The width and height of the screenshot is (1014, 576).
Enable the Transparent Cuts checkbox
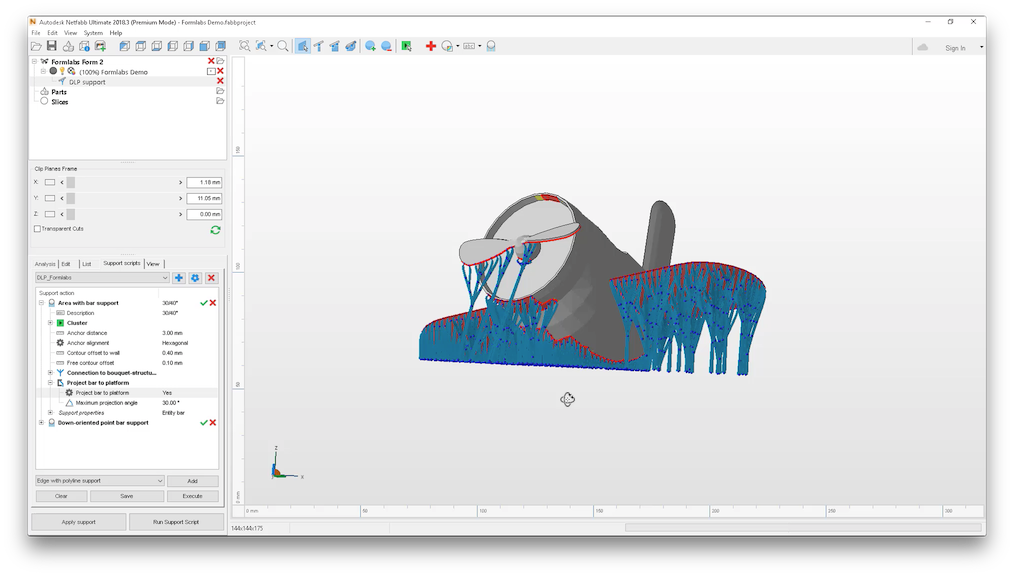coord(37,229)
